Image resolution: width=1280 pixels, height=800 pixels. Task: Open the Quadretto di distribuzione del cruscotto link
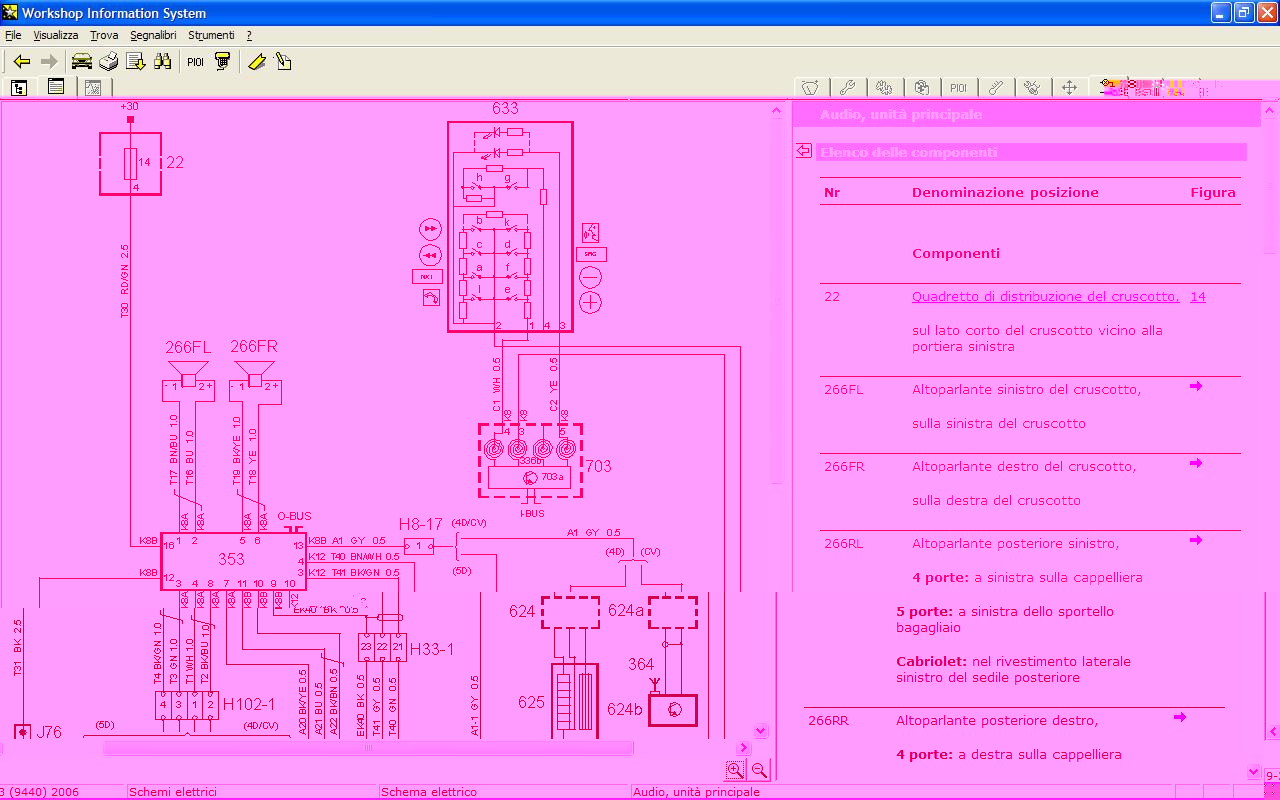coord(1045,297)
